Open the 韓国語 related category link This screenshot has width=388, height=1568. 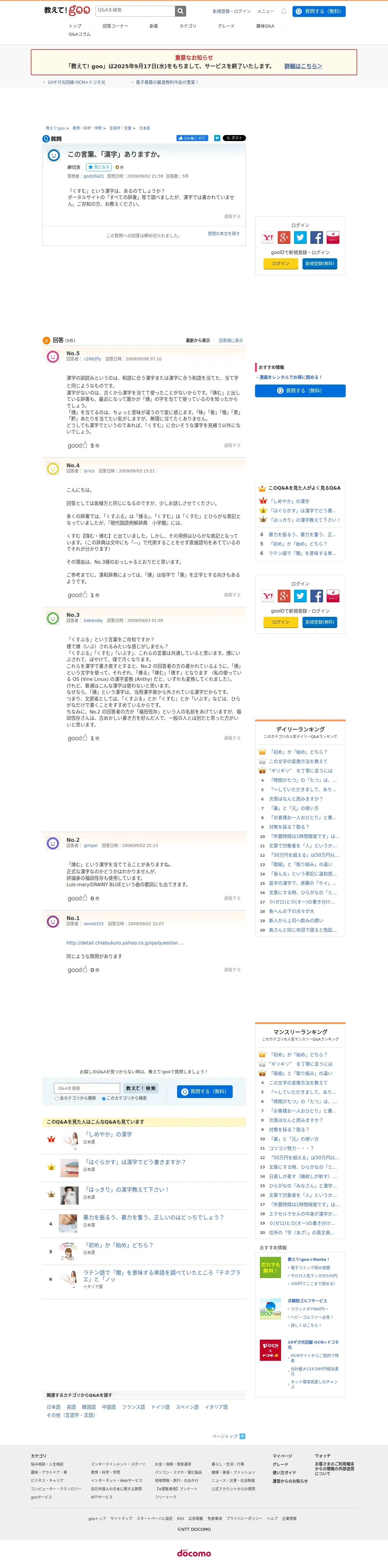(x=89, y=1407)
